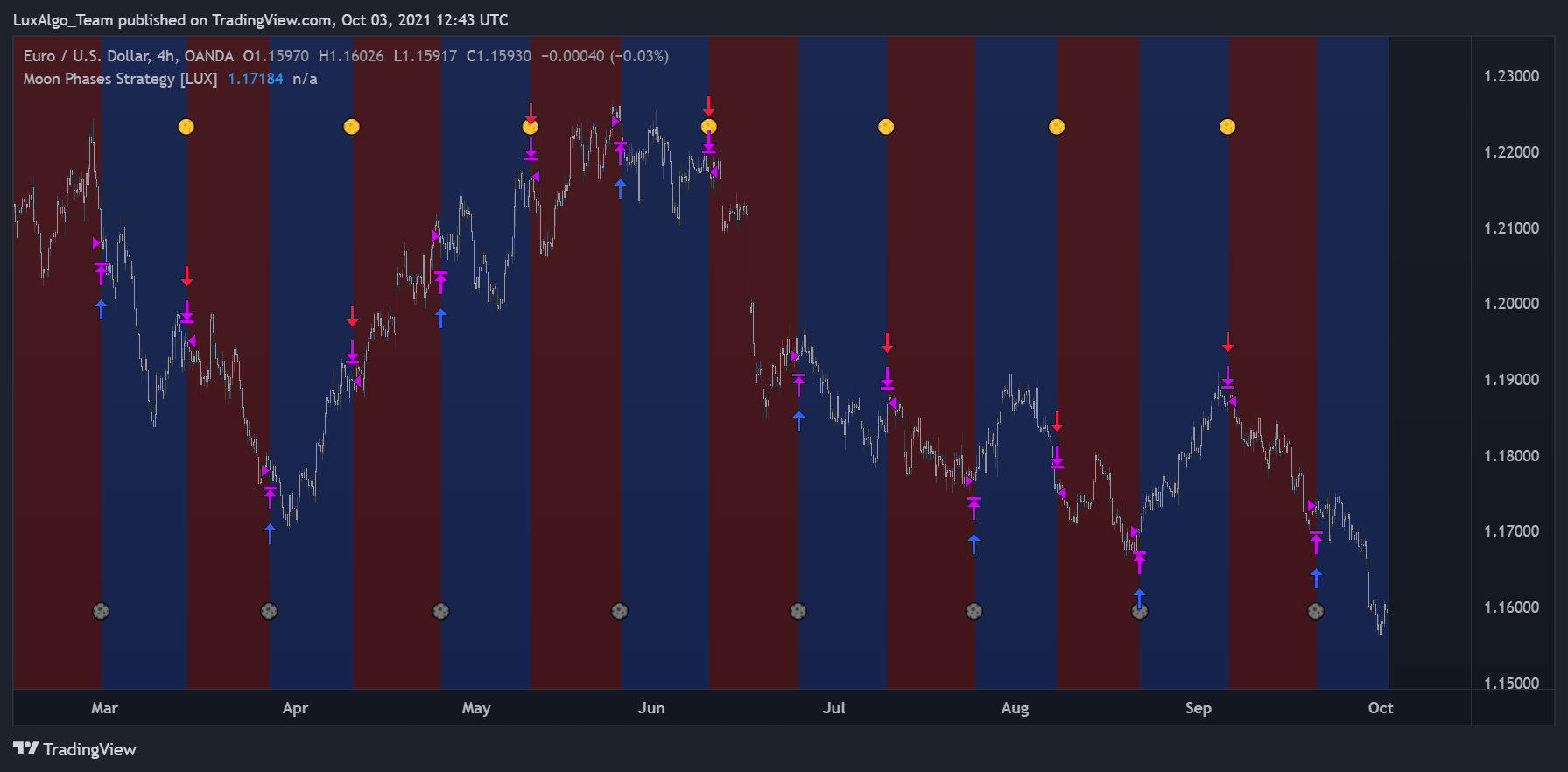Screen dimensions: 1568x772
Task: Click the low value L1.15917
Action: coord(425,56)
